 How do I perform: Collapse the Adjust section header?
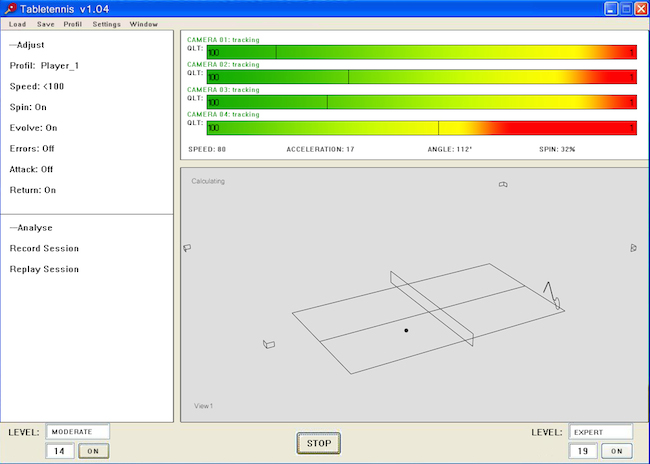[x=27, y=45]
